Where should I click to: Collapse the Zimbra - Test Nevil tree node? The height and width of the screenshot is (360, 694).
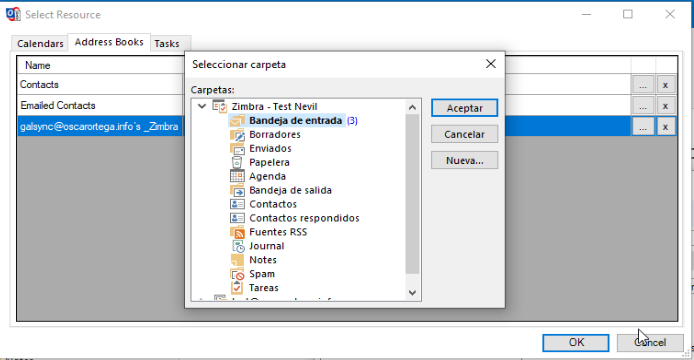click(202, 106)
